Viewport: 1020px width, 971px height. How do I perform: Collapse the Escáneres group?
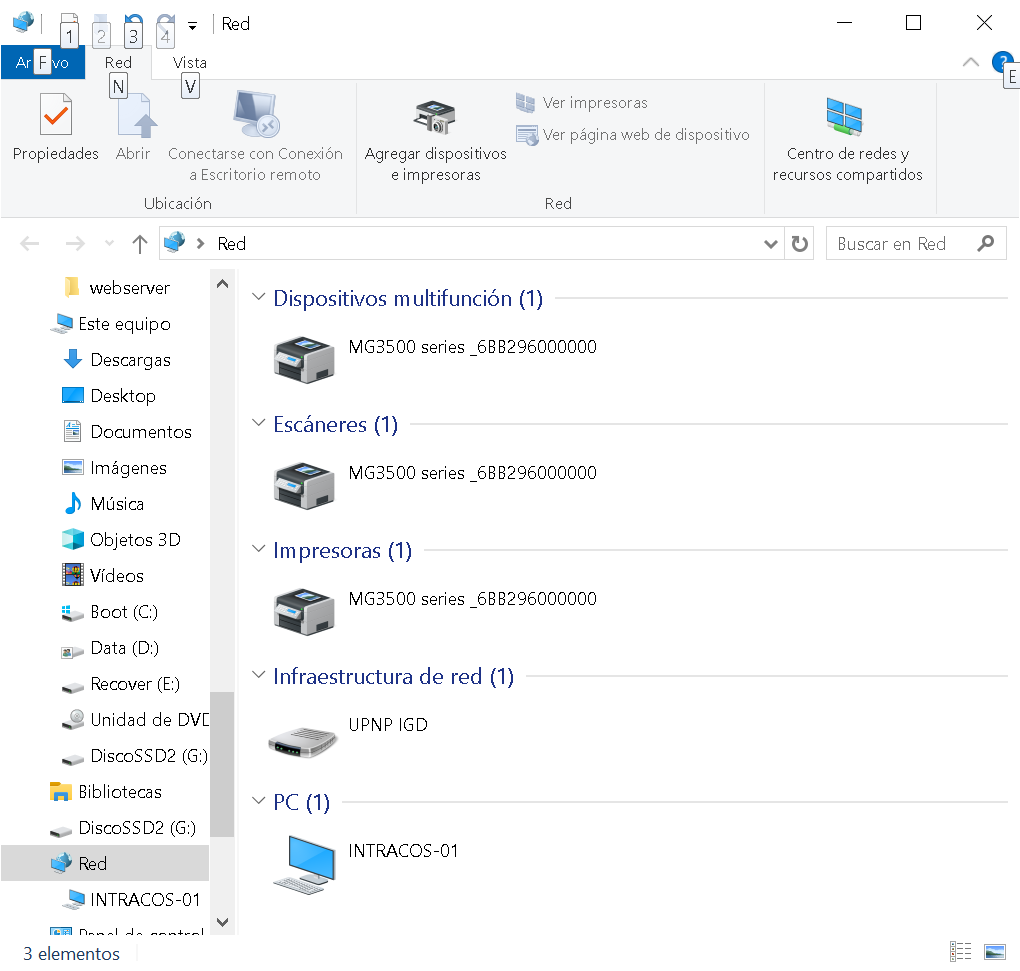coord(258,423)
